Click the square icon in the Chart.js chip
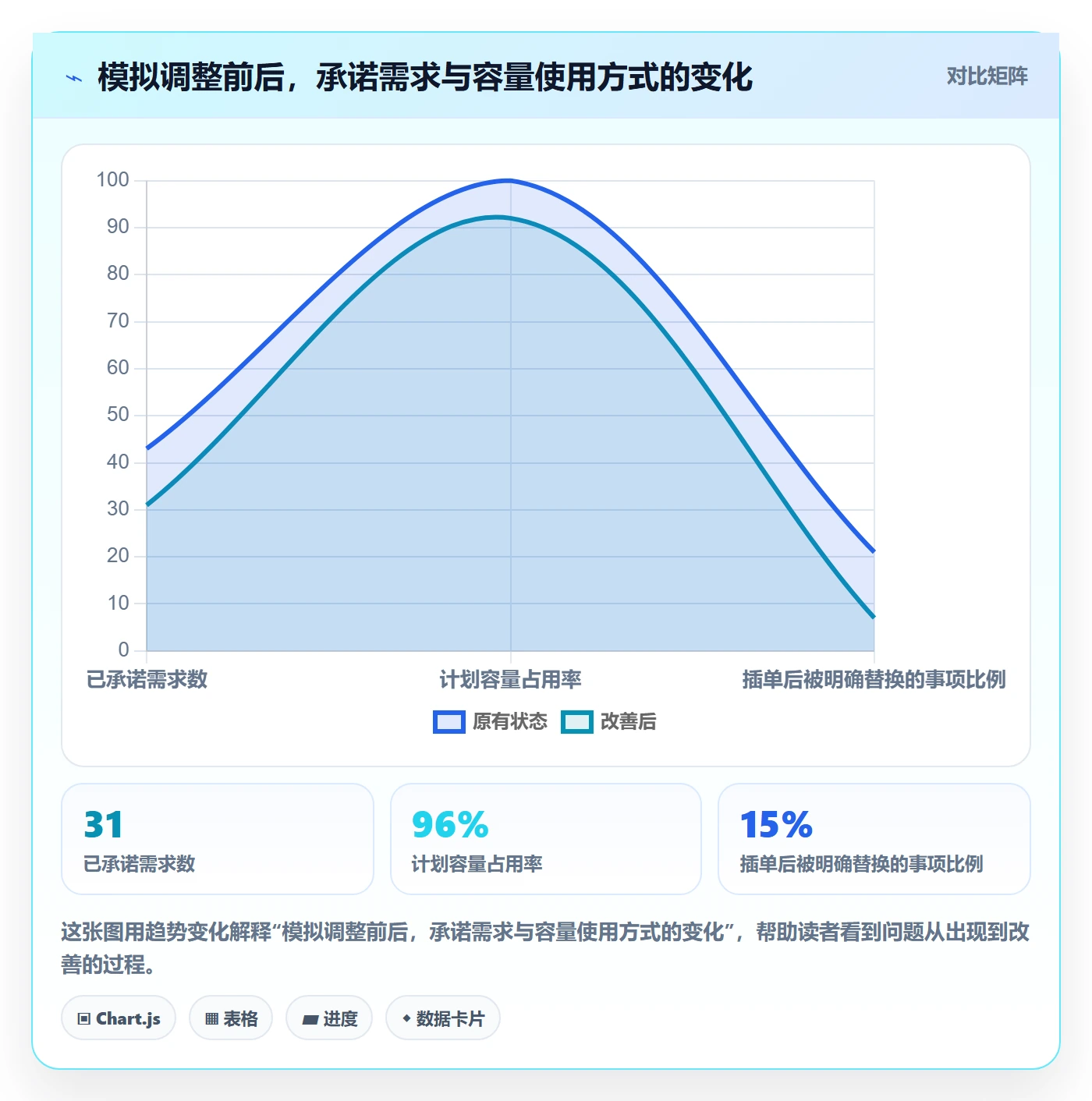The width and height of the screenshot is (1092, 1101). pyautogui.click(x=84, y=1019)
